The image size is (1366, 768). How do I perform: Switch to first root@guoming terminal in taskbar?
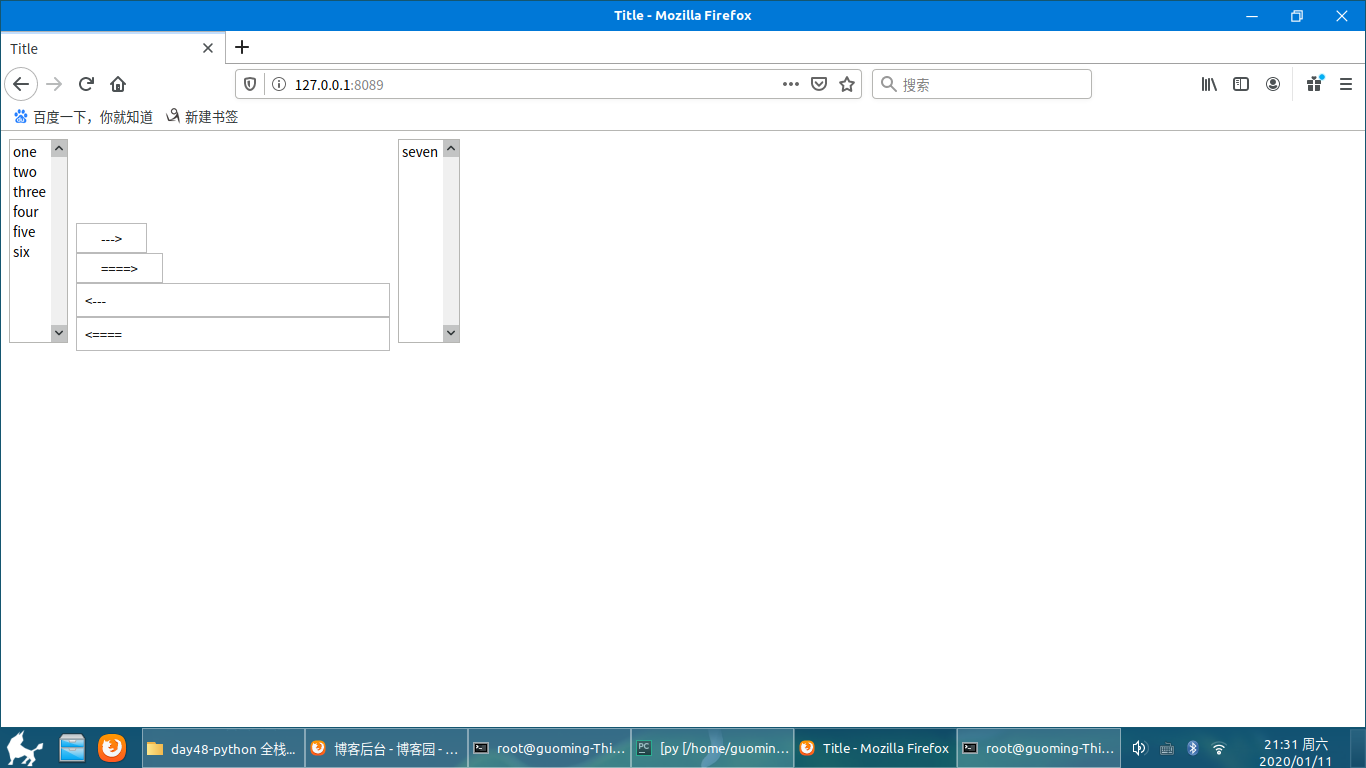pos(549,748)
